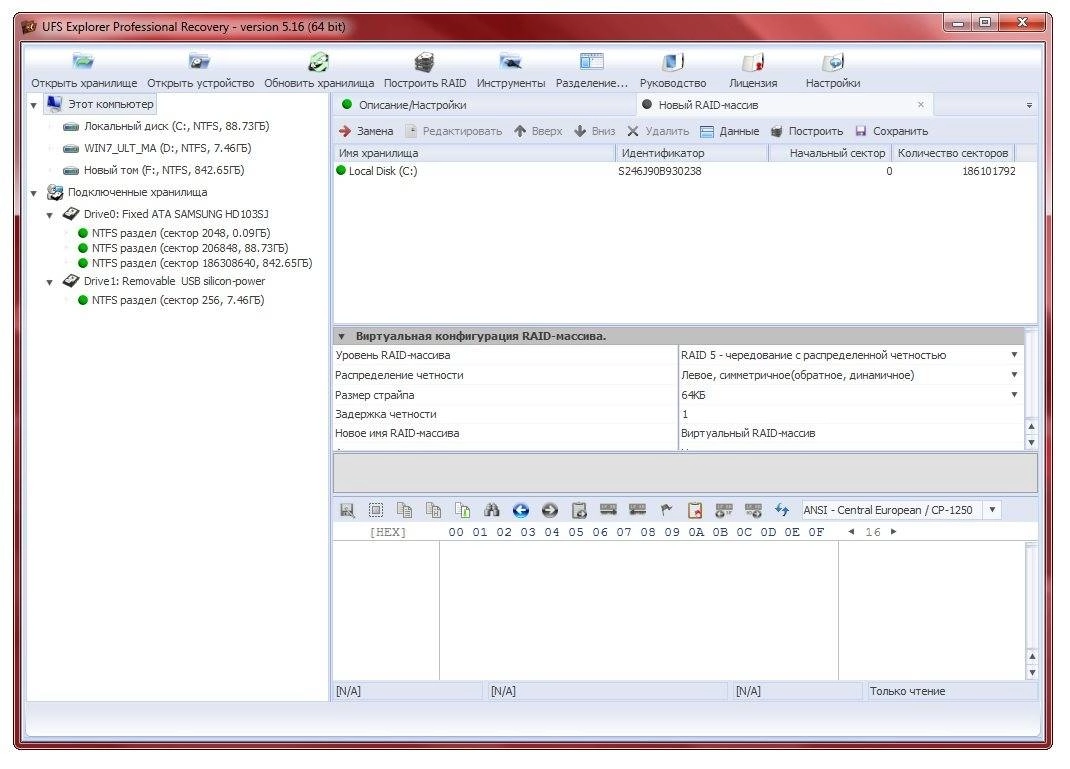Collapse Drive0 SAMSUNG HD103SJ node
The height and width of the screenshot is (769, 1070).
[50, 216]
